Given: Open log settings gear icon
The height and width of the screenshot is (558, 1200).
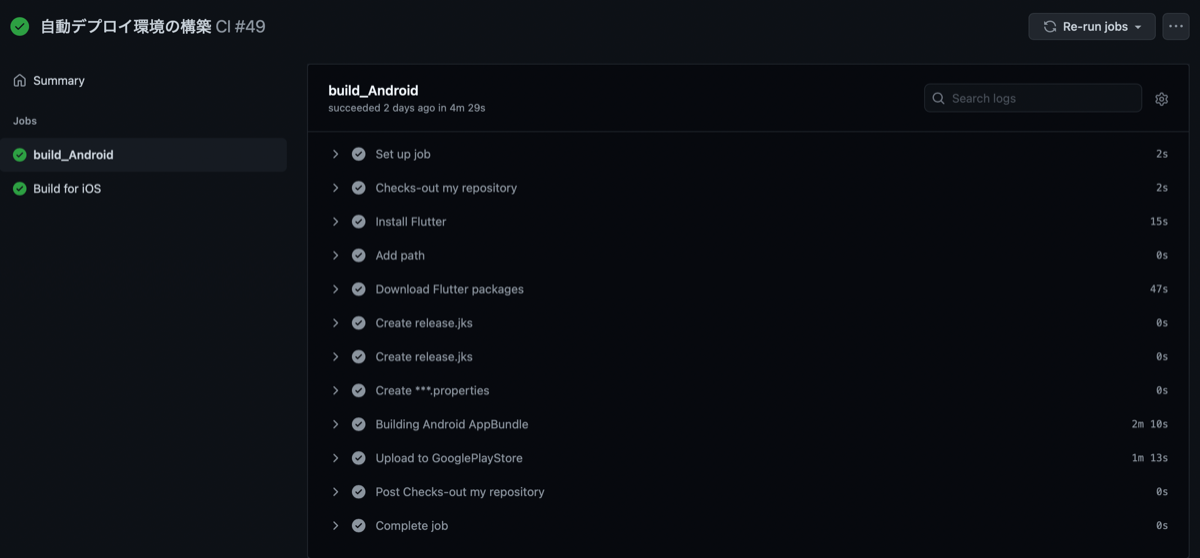Looking at the screenshot, I should pyautogui.click(x=1161, y=99).
